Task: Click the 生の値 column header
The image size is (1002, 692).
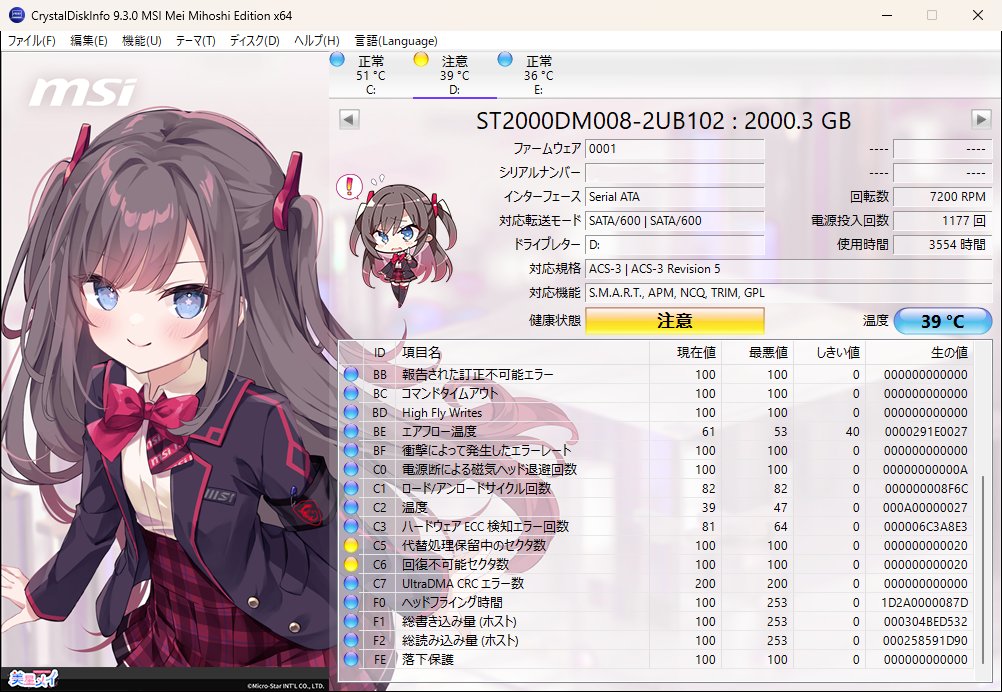Action: point(919,353)
